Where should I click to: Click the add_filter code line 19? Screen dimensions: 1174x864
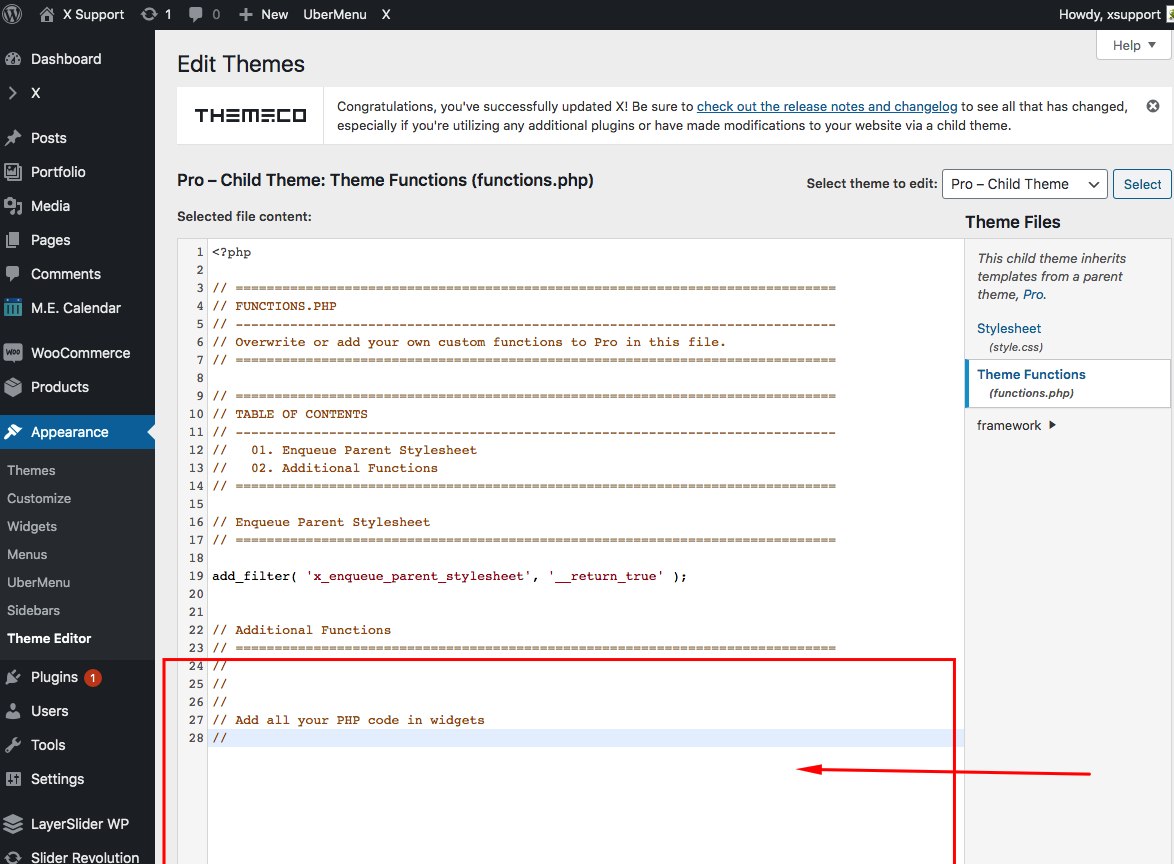[449, 576]
